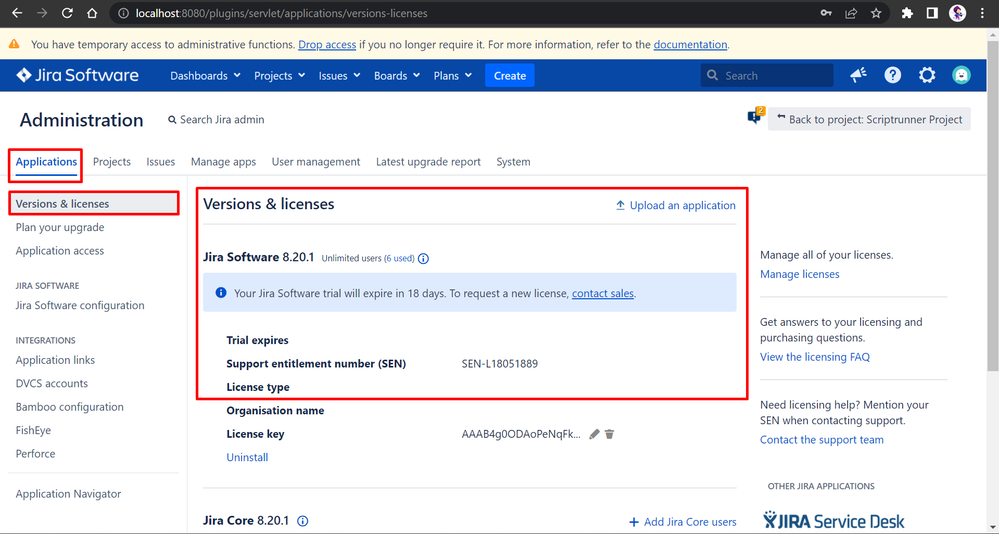This screenshot has height=534, width=999.
Task: Click the share page icon in address bar
Action: tap(851, 13)
